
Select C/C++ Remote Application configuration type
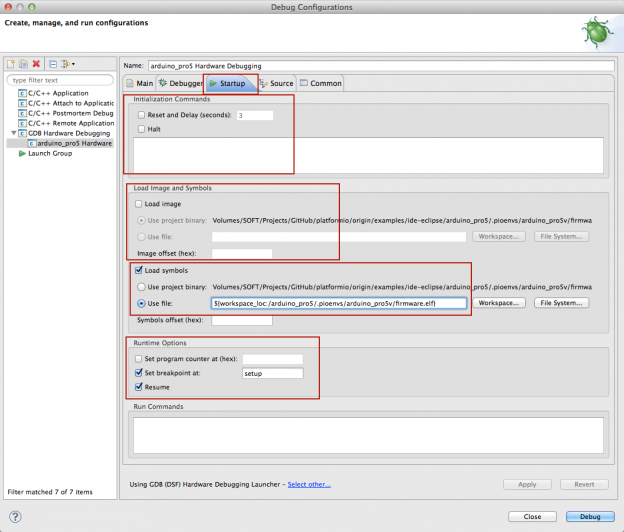pyautogui.click(x=68, y=123)
